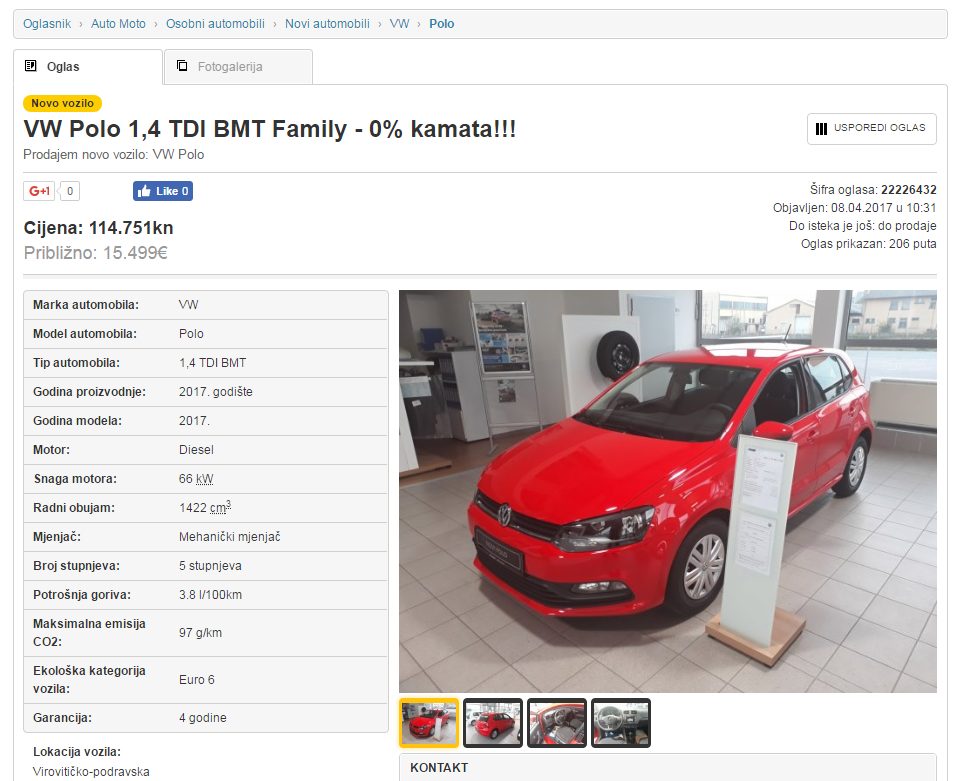Click the VW breadcrumb link

(x=399, y=23)
